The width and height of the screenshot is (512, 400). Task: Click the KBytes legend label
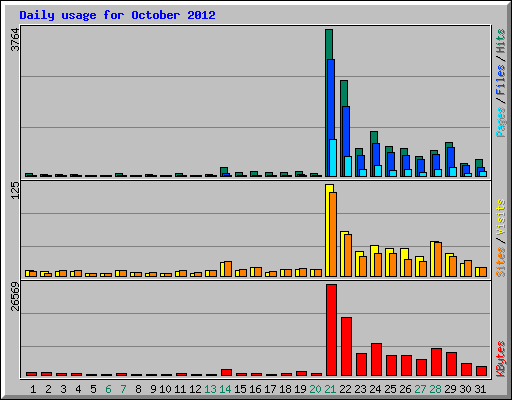pos(501,359)
